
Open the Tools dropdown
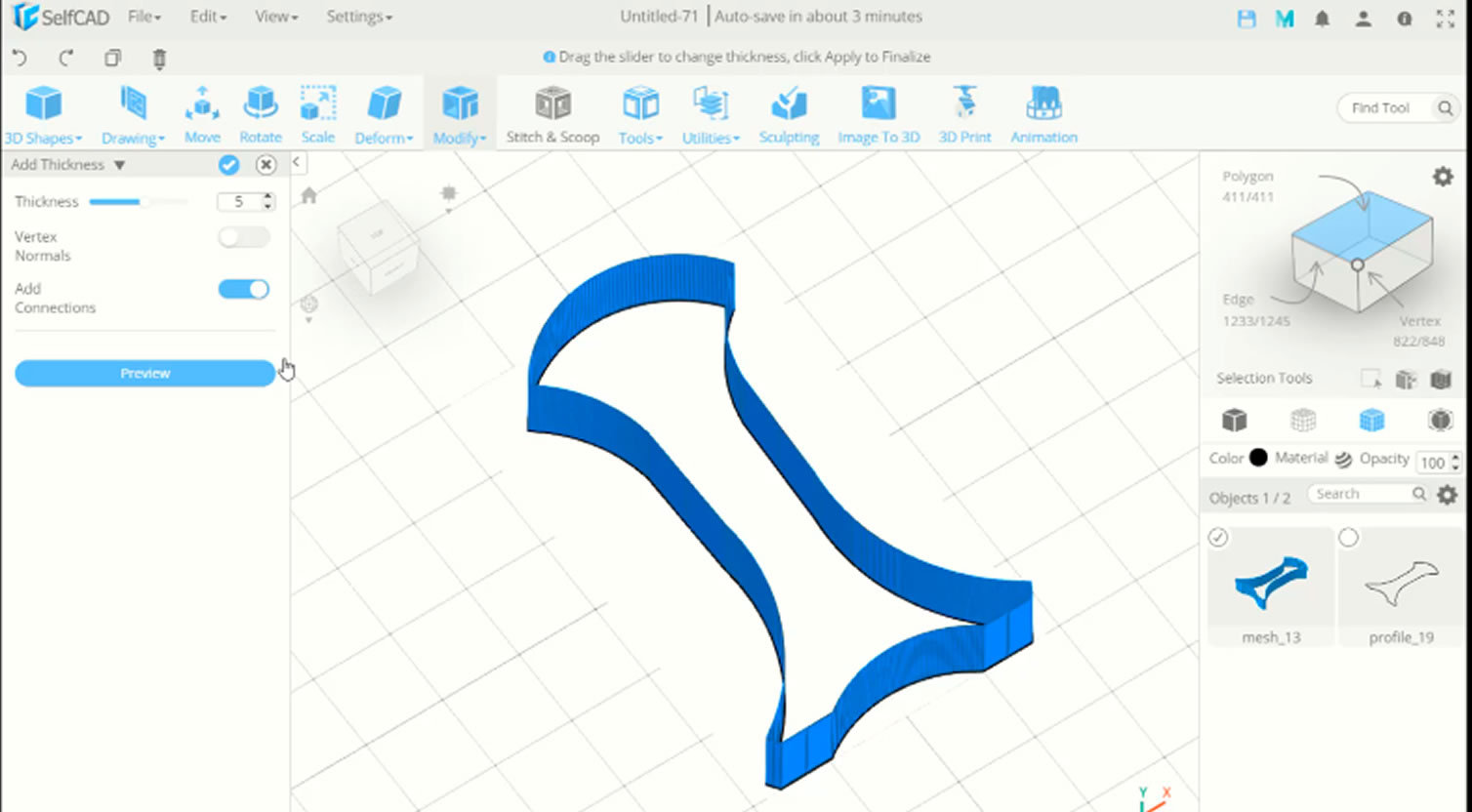[x=640, y=115]
